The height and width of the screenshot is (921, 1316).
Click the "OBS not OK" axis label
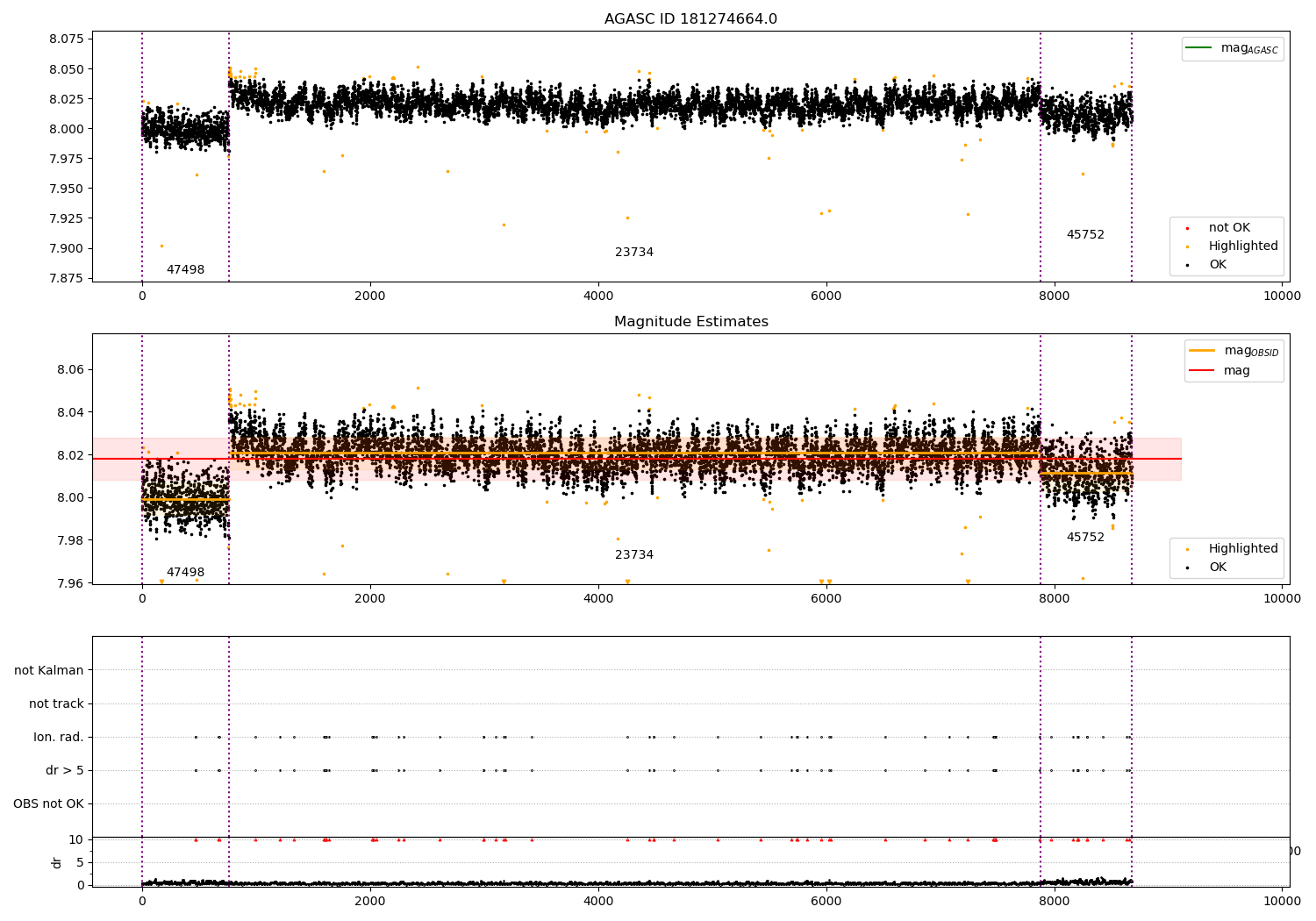click(x=48, y=804)
